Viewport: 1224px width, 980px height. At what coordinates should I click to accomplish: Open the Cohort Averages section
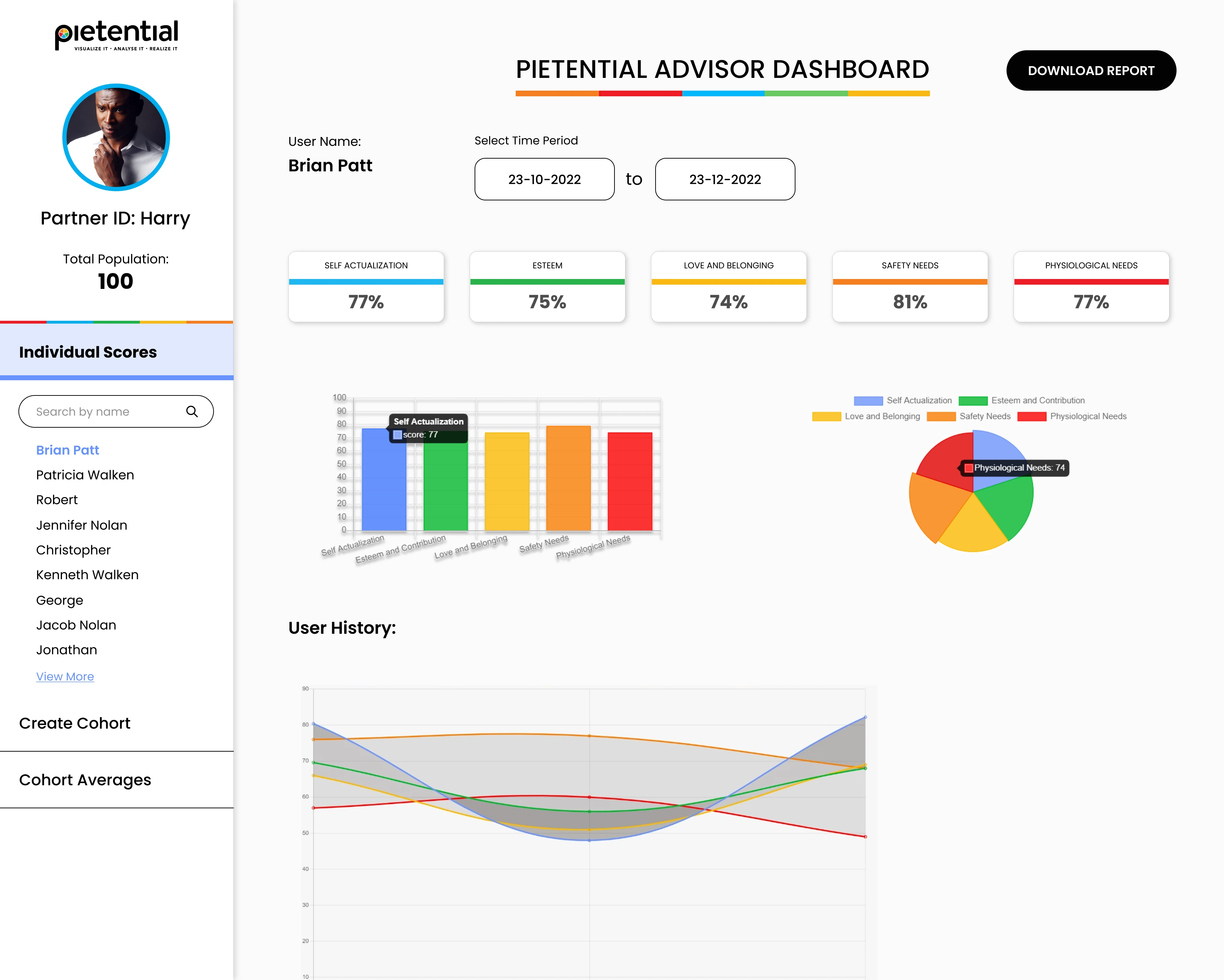(x=85, y=780)
